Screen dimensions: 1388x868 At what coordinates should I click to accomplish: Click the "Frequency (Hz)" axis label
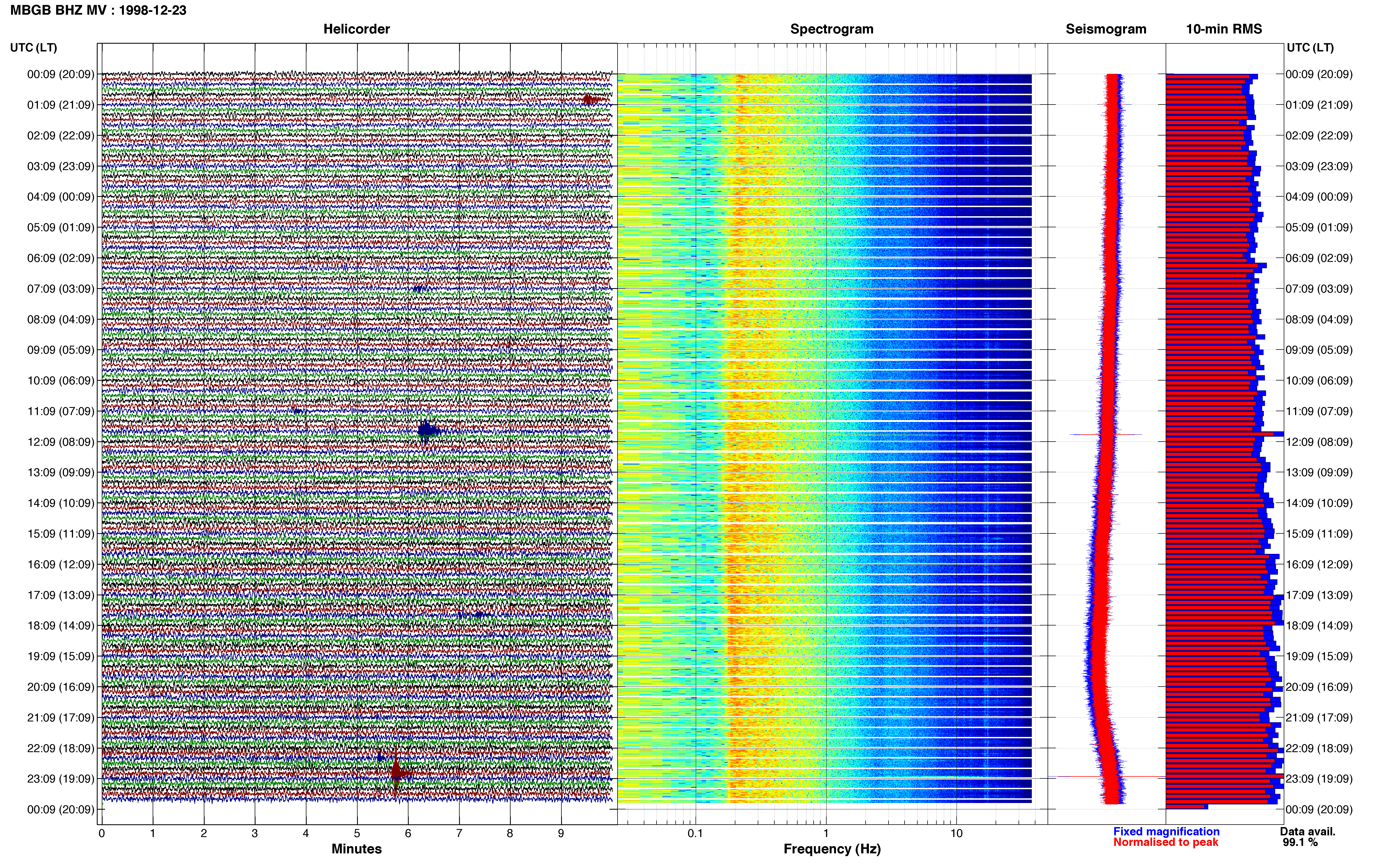pyautogui.click(x=832, y=849)
